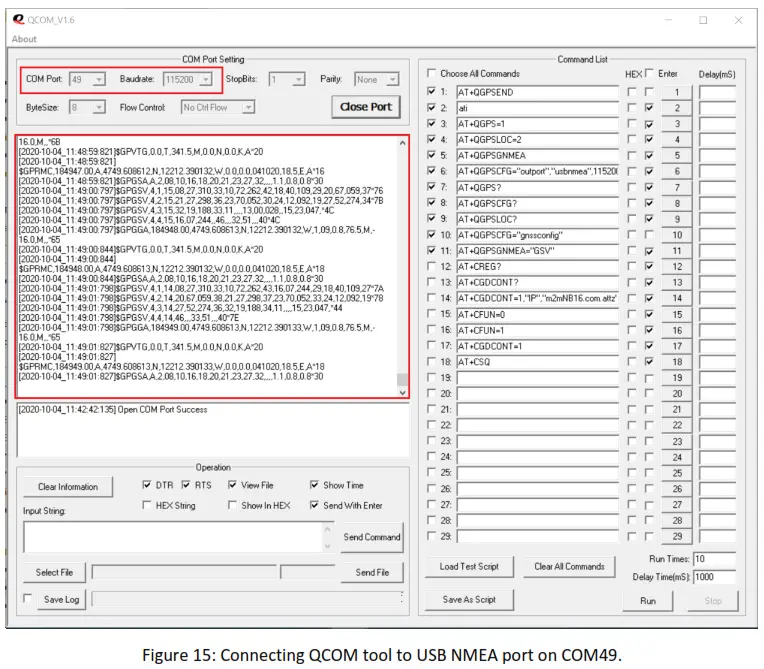Click the Save Log button

click(x=61, y=599)
